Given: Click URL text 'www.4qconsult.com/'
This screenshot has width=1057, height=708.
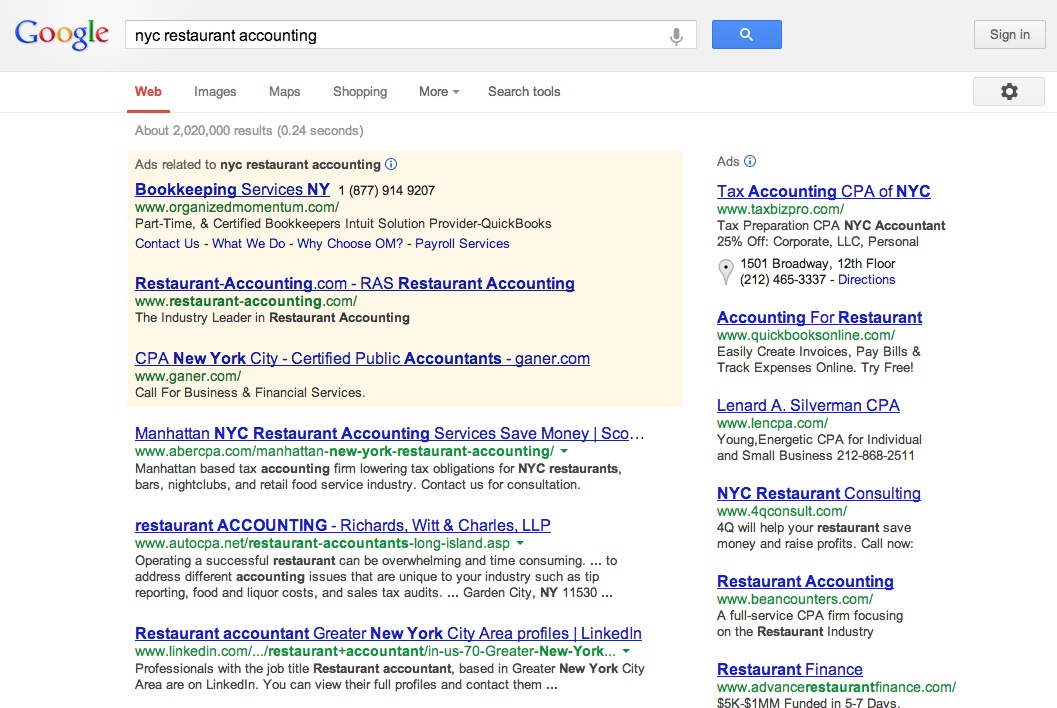Looking at the screenshot, I should (781, 511).
